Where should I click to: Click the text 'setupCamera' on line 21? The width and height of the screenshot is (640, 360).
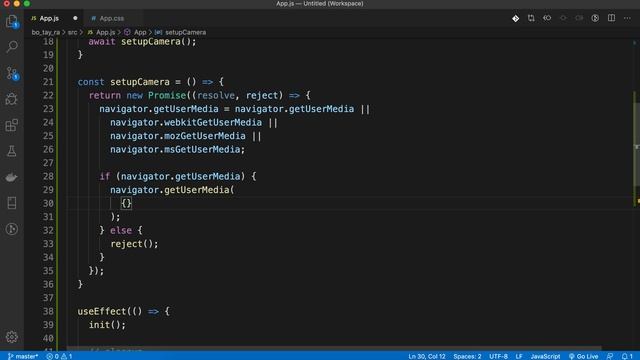tap(140, 82)
